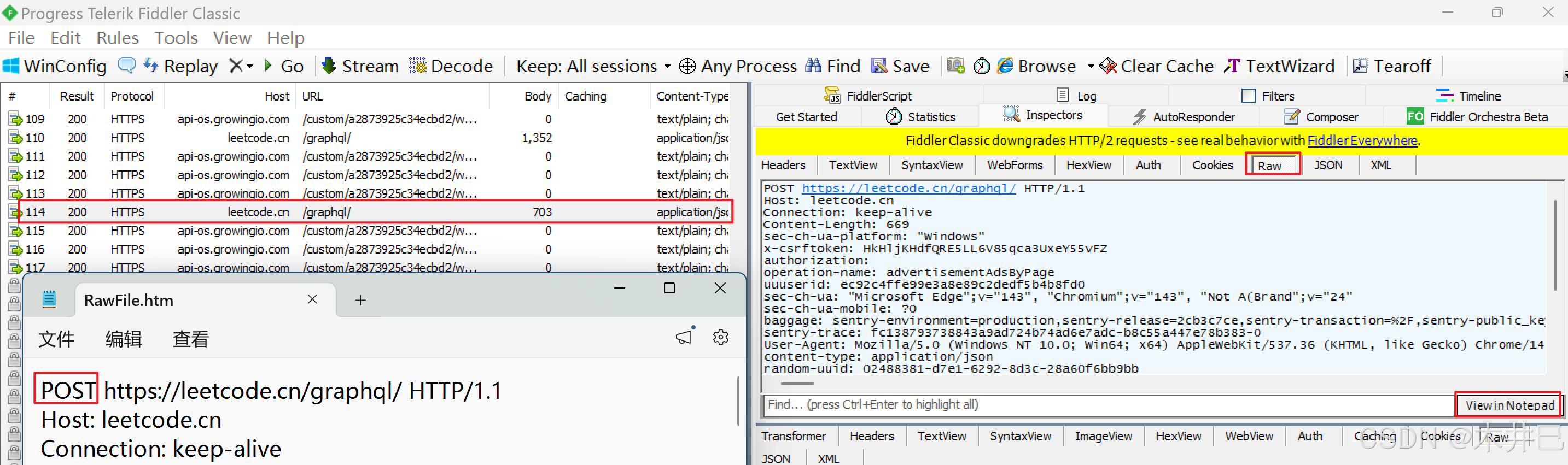Select response WebView tab
1568x465 pixels.
pyautogui.click(x=1249, y=436)
